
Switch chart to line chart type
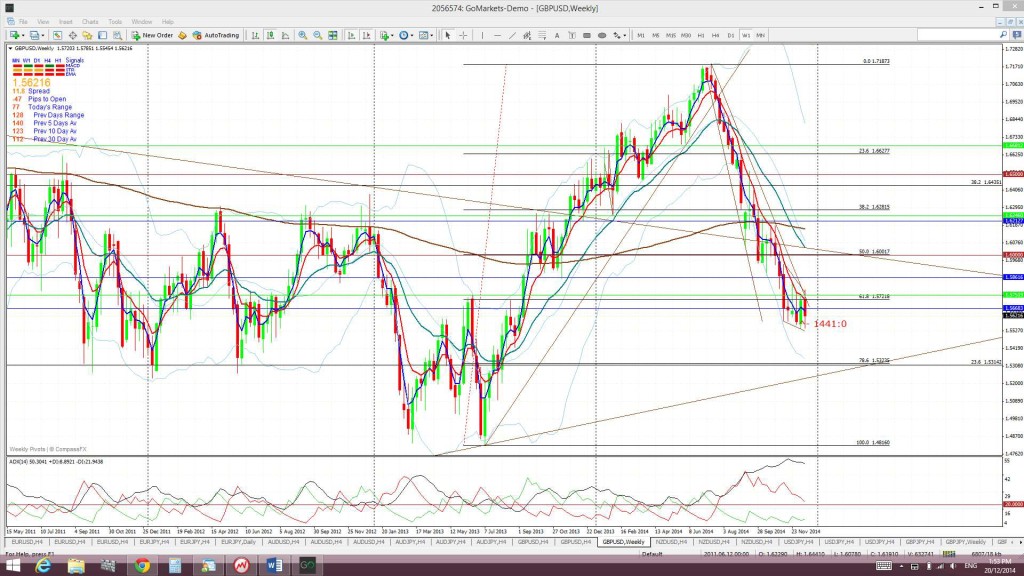pyautogui.click(x=285, y=35)
